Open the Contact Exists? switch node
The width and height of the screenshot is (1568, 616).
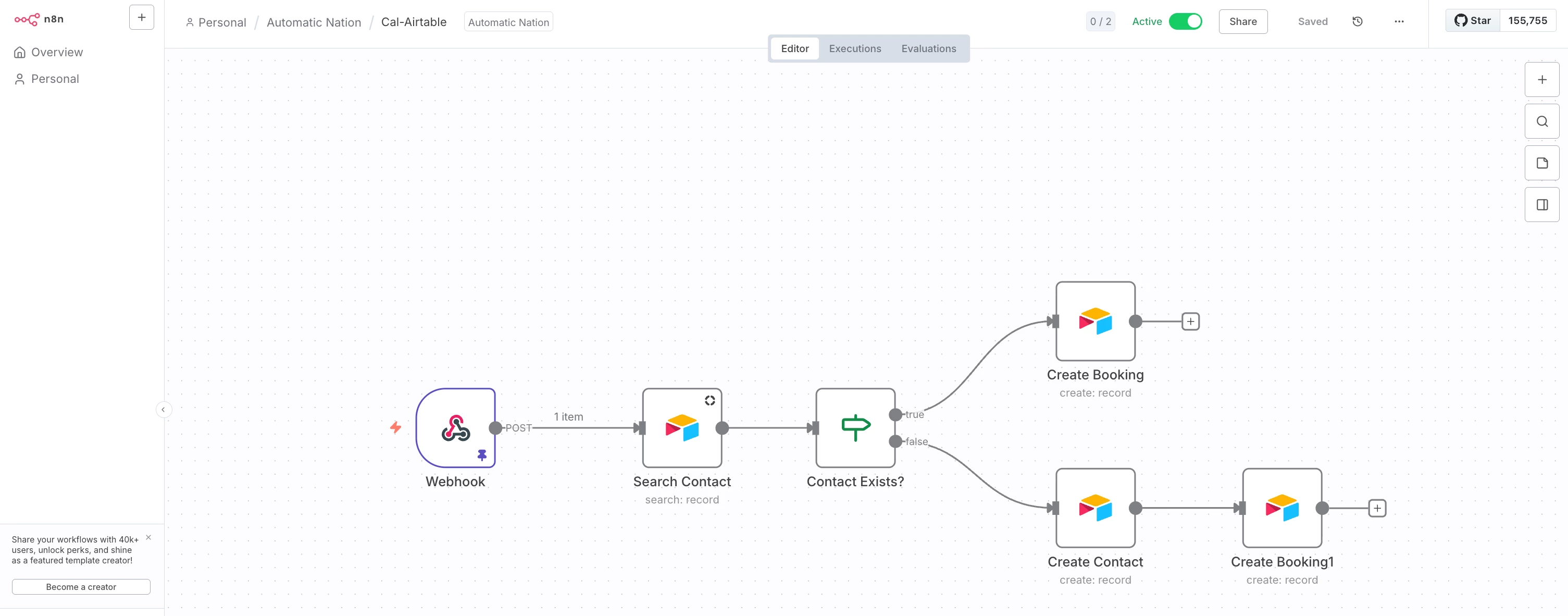855,428
